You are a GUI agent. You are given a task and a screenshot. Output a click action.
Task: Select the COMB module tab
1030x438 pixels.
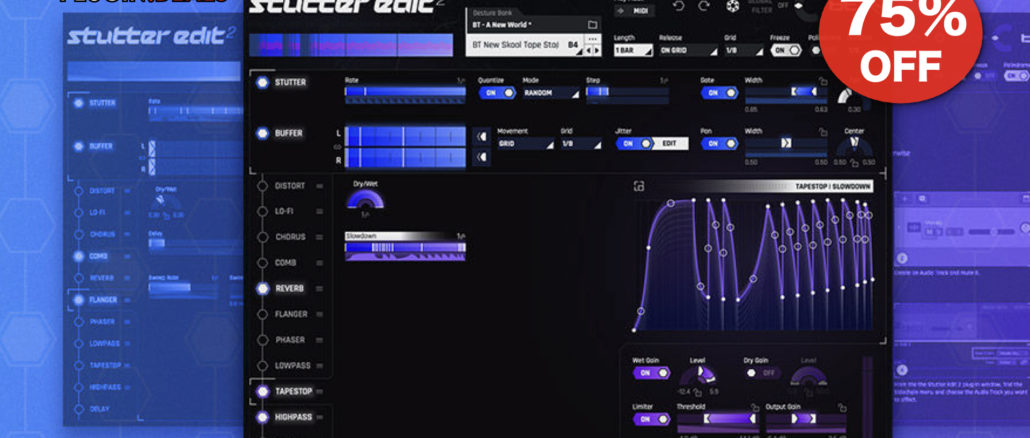pyautogui.click(x=285, y=263)
